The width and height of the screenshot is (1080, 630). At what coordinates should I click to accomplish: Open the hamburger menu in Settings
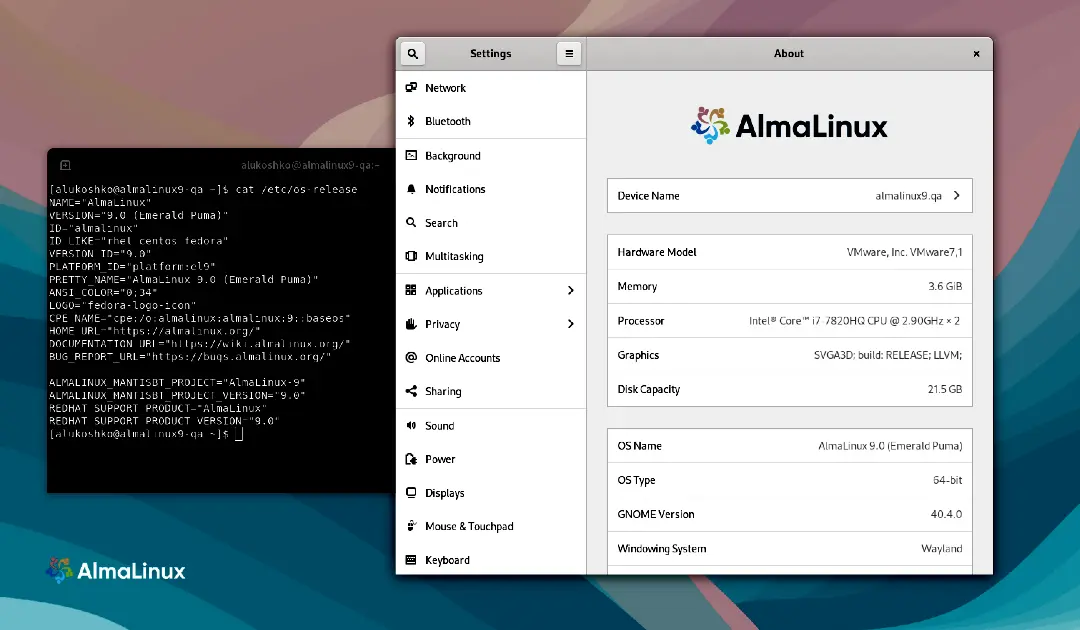click(x=569, y=53)
